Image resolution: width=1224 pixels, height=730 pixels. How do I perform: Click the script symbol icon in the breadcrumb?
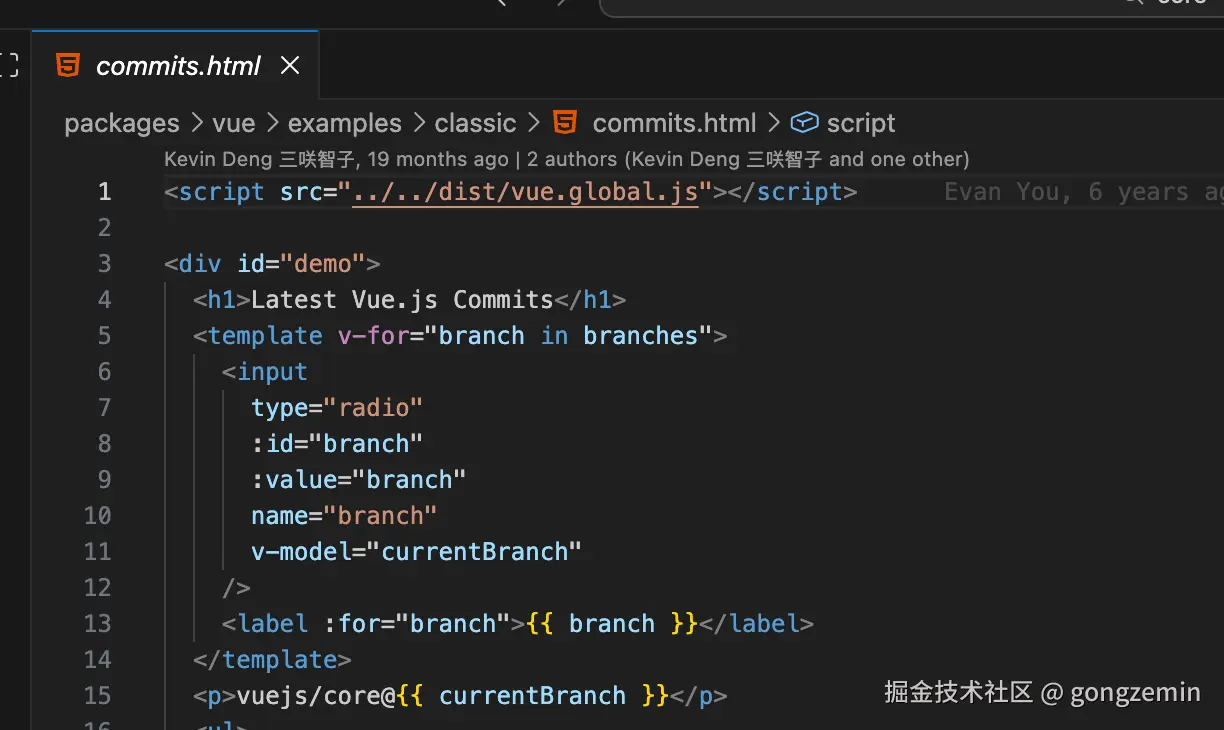pos(803,123)
